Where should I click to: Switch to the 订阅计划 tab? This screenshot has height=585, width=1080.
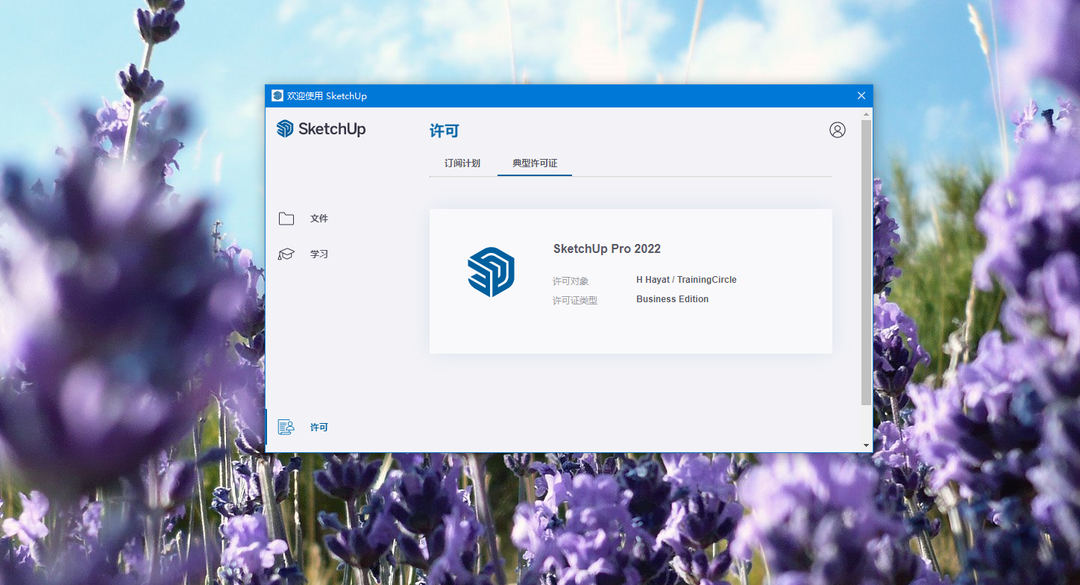[x=462, y=163]
